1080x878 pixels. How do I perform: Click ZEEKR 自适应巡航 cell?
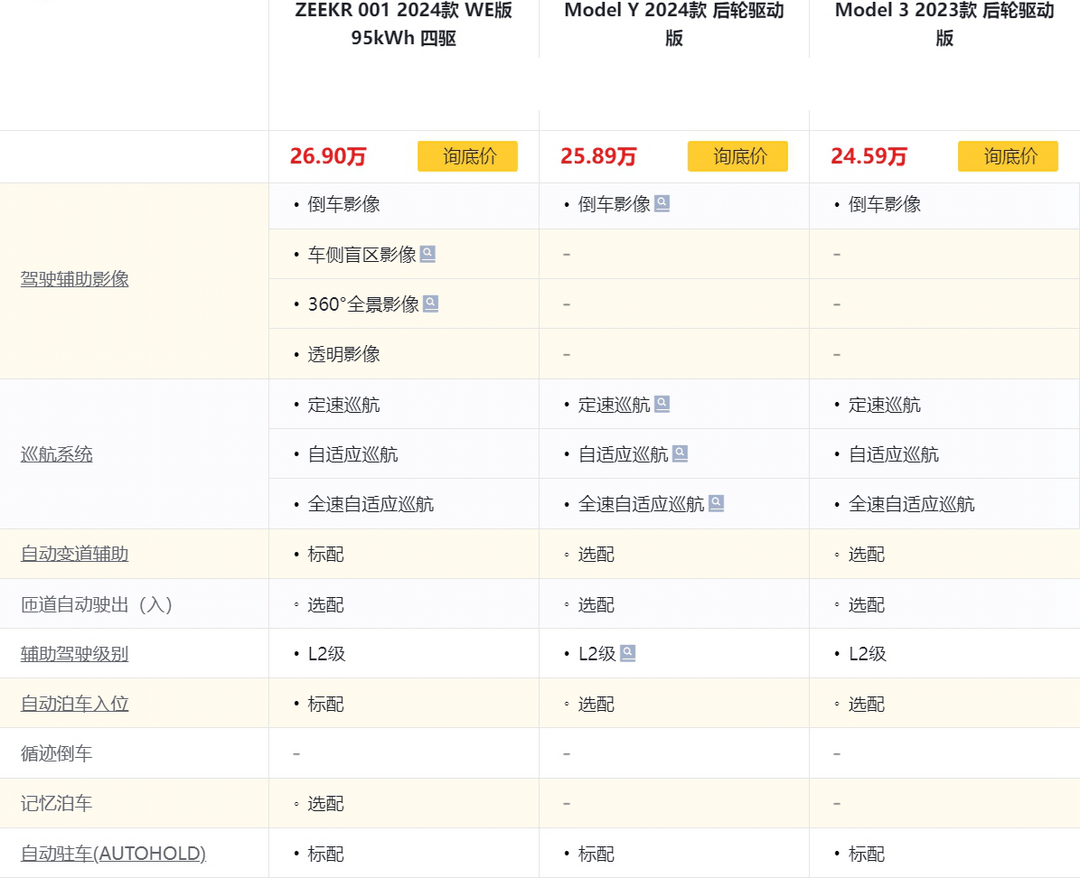[x=404, y=454]
